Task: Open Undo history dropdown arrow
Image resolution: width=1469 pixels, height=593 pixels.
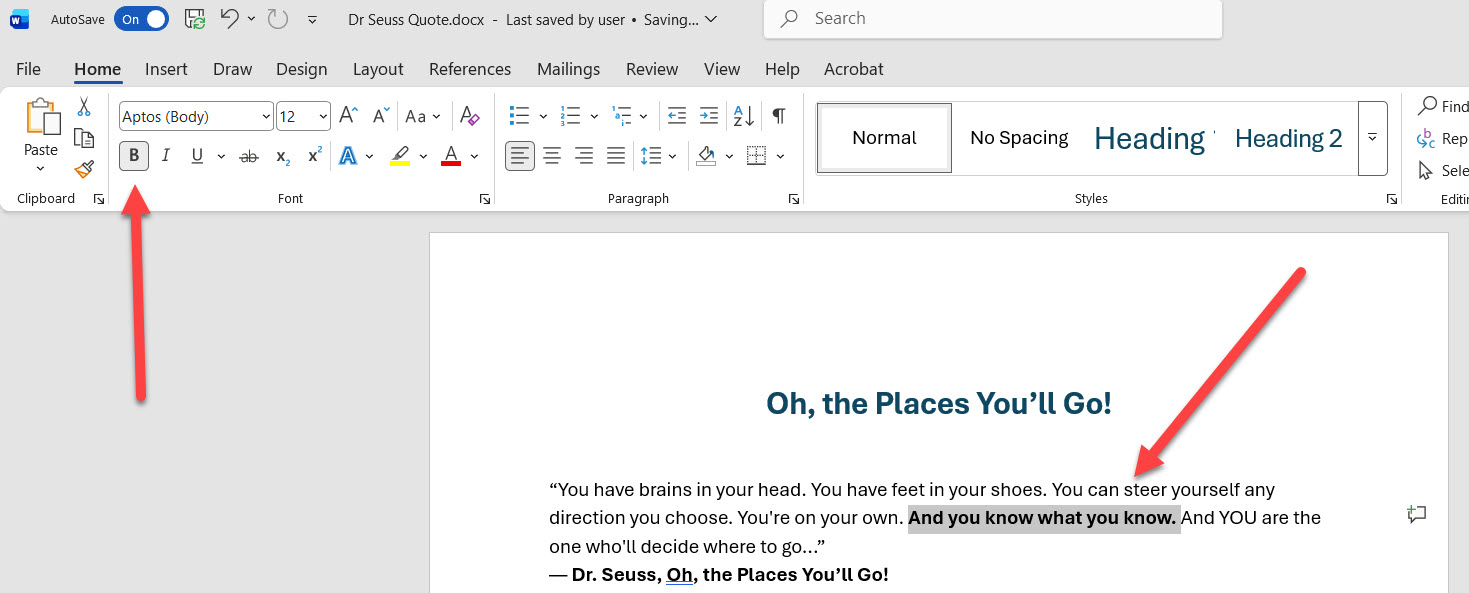Action: click(250, 19)
